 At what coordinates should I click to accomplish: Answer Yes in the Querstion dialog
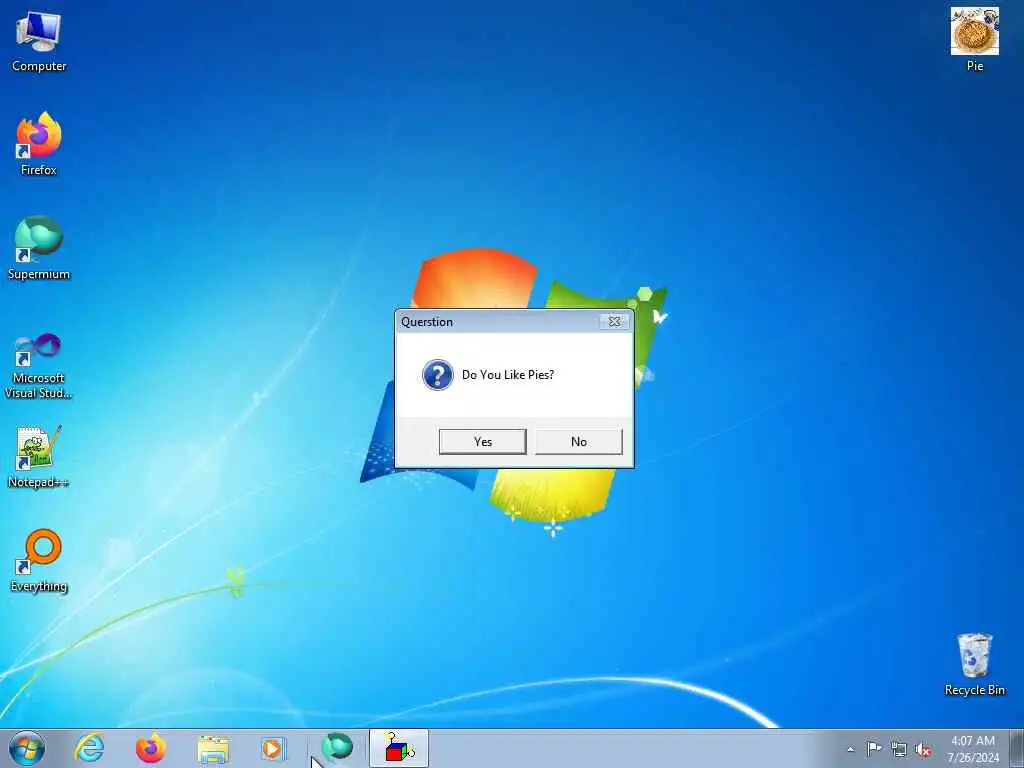[483, 441]
